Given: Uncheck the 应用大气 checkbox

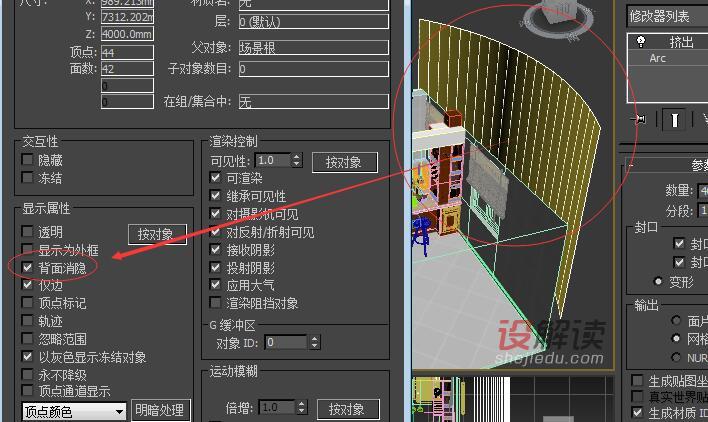Looking at the screenshot, I should click(215, 285).
